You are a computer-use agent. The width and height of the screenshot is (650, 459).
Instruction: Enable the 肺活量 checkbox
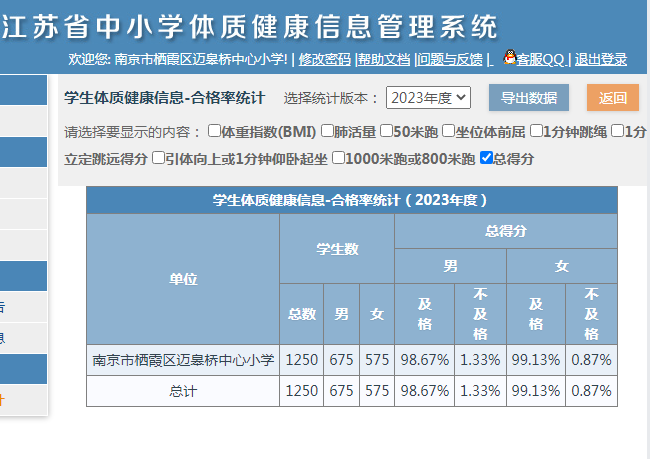tap(327, 131)
